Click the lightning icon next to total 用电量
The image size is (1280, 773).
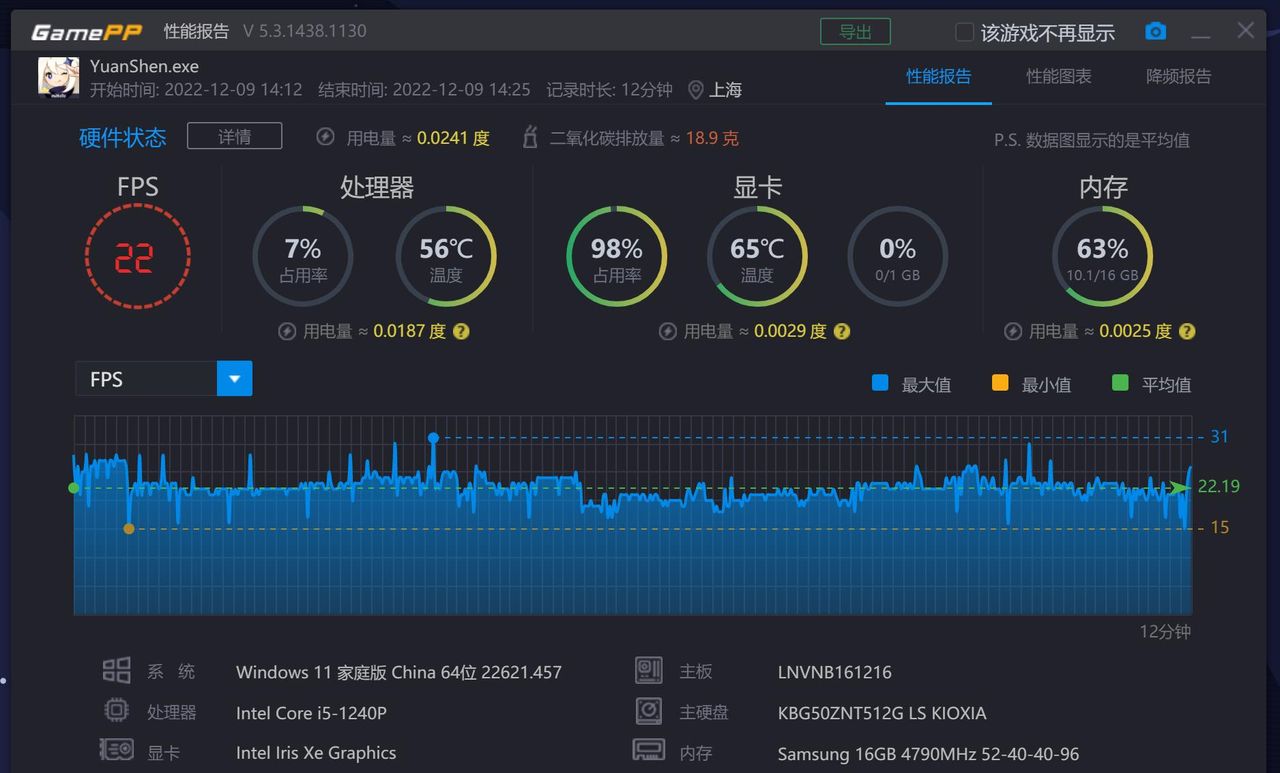tap(325, 137)
